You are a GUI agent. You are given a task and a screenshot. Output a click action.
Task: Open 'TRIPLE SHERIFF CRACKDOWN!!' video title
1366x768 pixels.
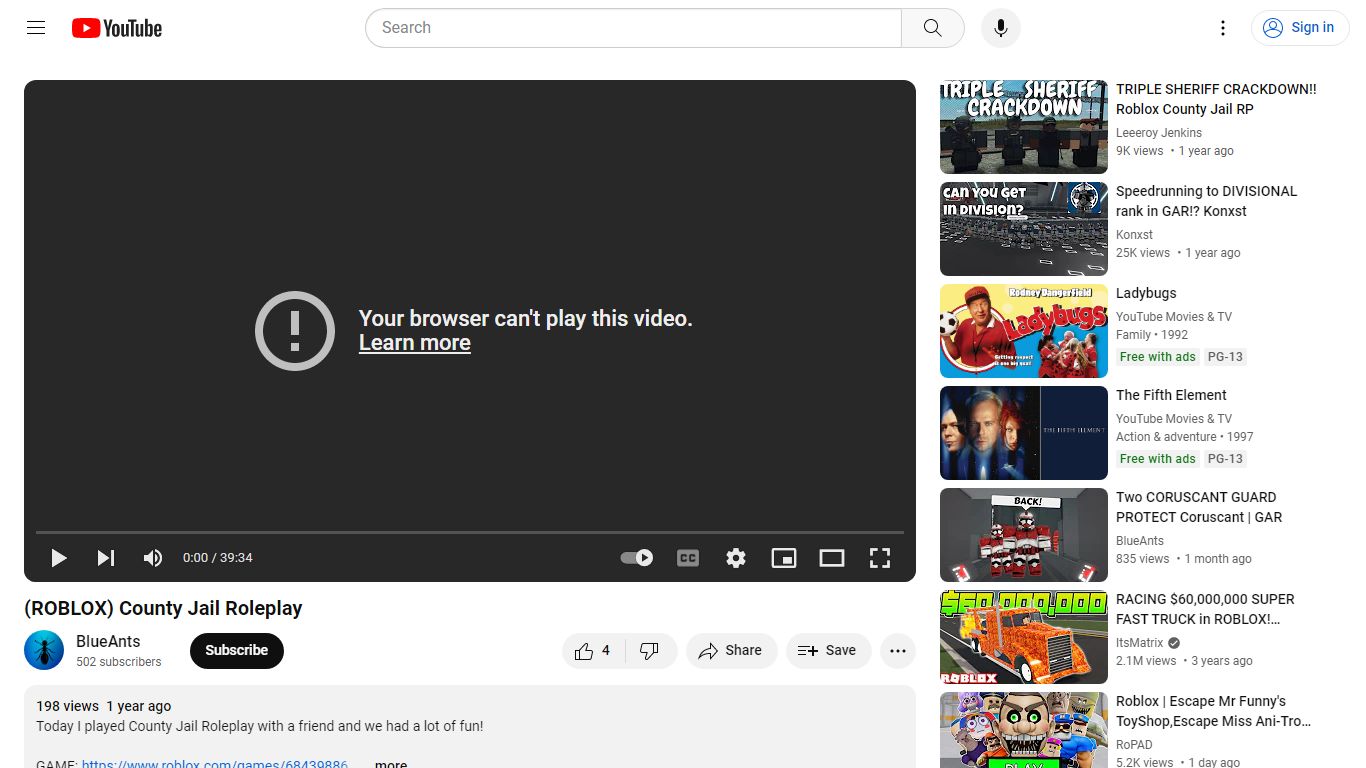(x=1216, y=99)
